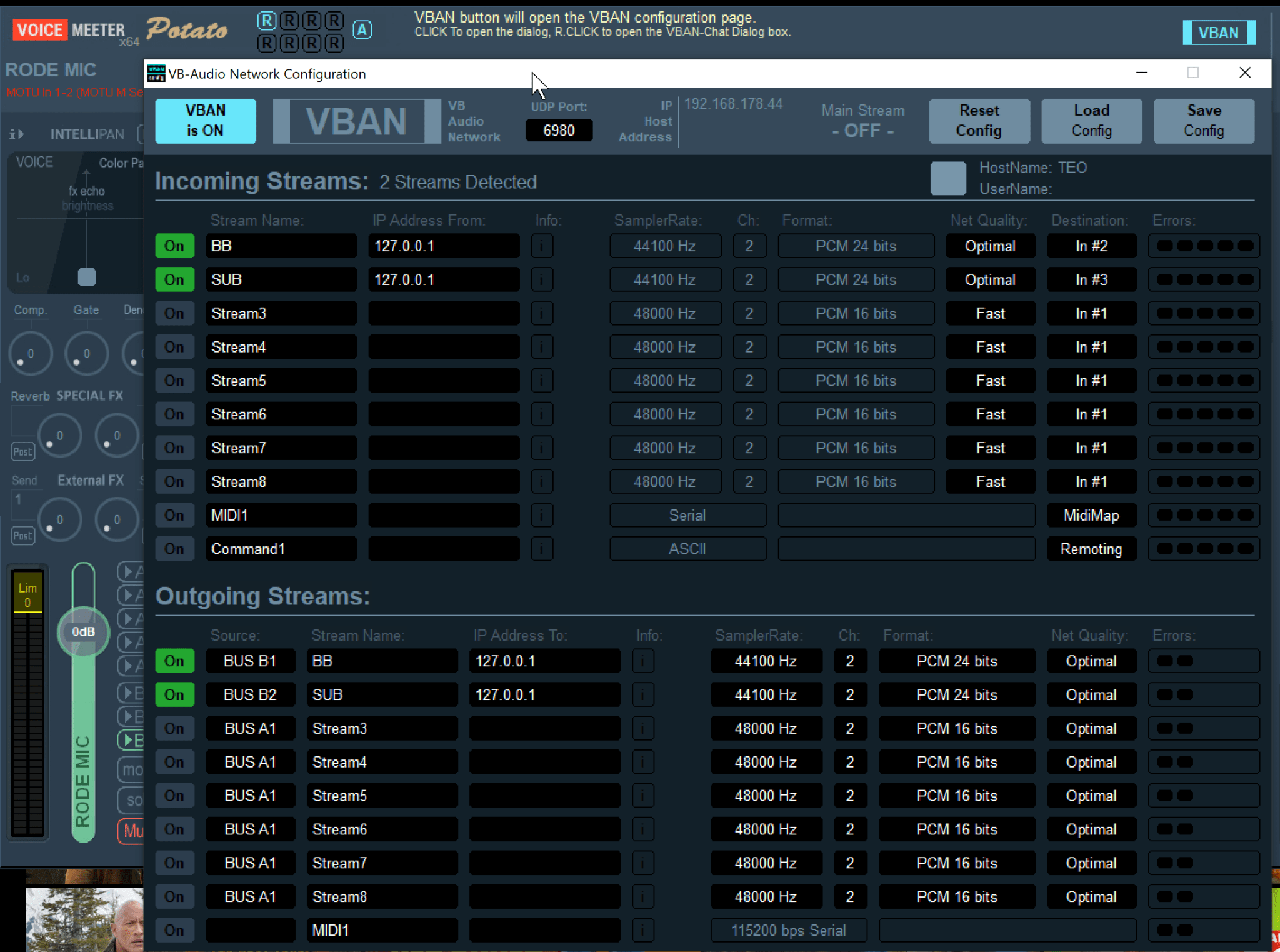Change Net Quality Optimal for incoming BB
This screenshot has height=952, width=1280.
coord(991,246)
